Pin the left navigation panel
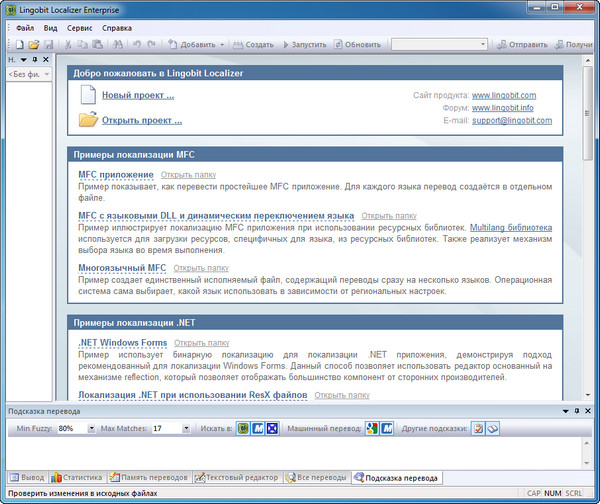600x504 pixels. [35, 60]
